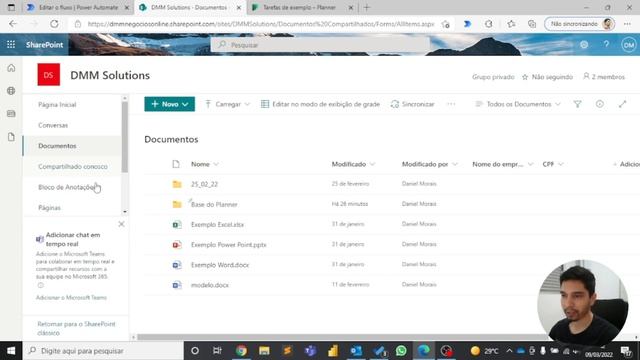640x360 pixels.
Task: Open the news icon in left rail
Action: click(11, 113)
